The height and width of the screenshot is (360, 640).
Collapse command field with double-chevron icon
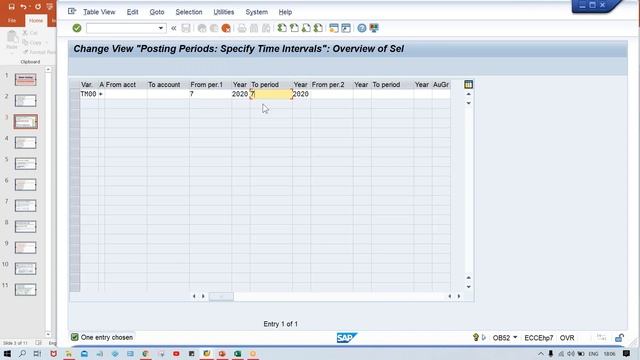[x=173, y=28]
